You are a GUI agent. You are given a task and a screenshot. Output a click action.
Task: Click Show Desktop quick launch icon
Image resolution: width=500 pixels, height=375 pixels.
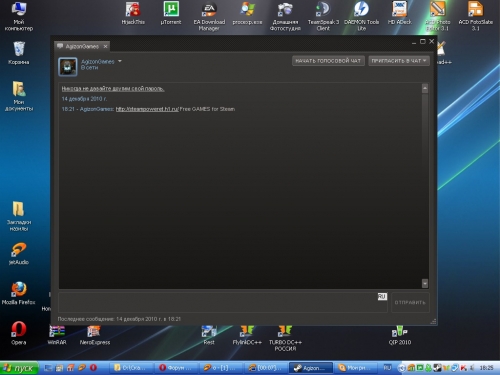(x=48, y=368)
